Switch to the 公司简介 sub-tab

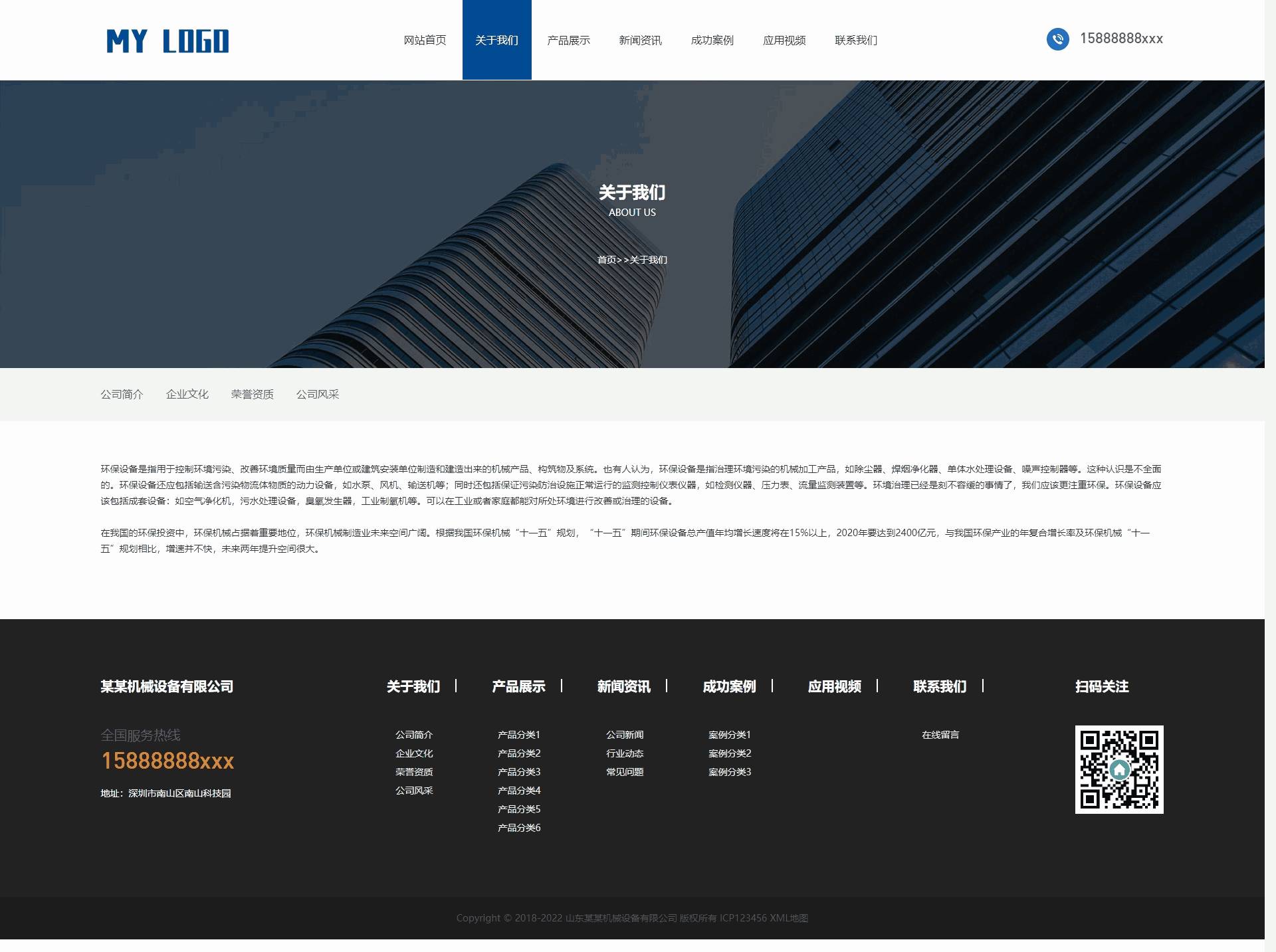coord(122,395)
